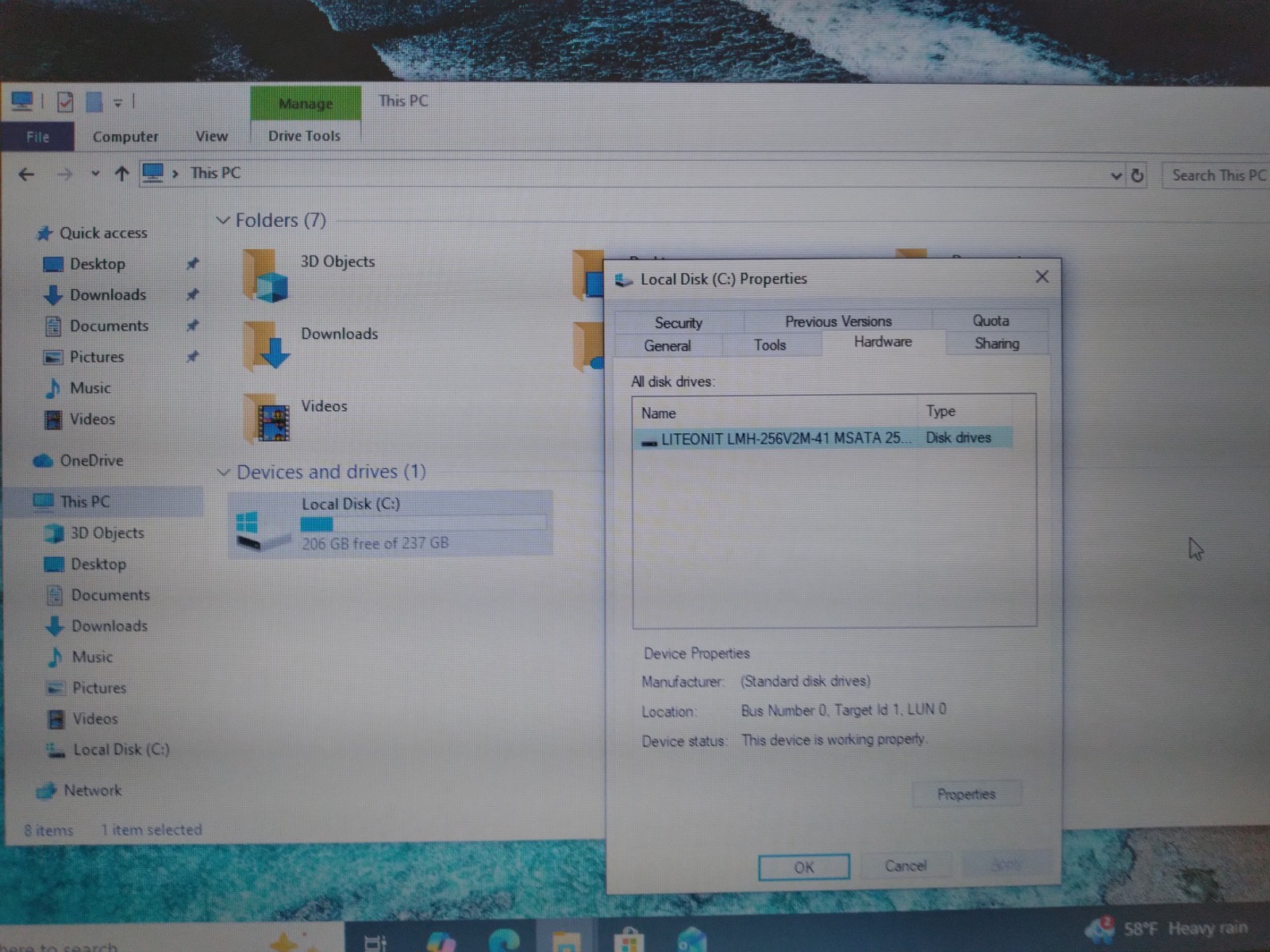1270x952 pixels.
Task: Click the Local Disk usage bar
Action: pyautogui.click(x=423, y=524)
